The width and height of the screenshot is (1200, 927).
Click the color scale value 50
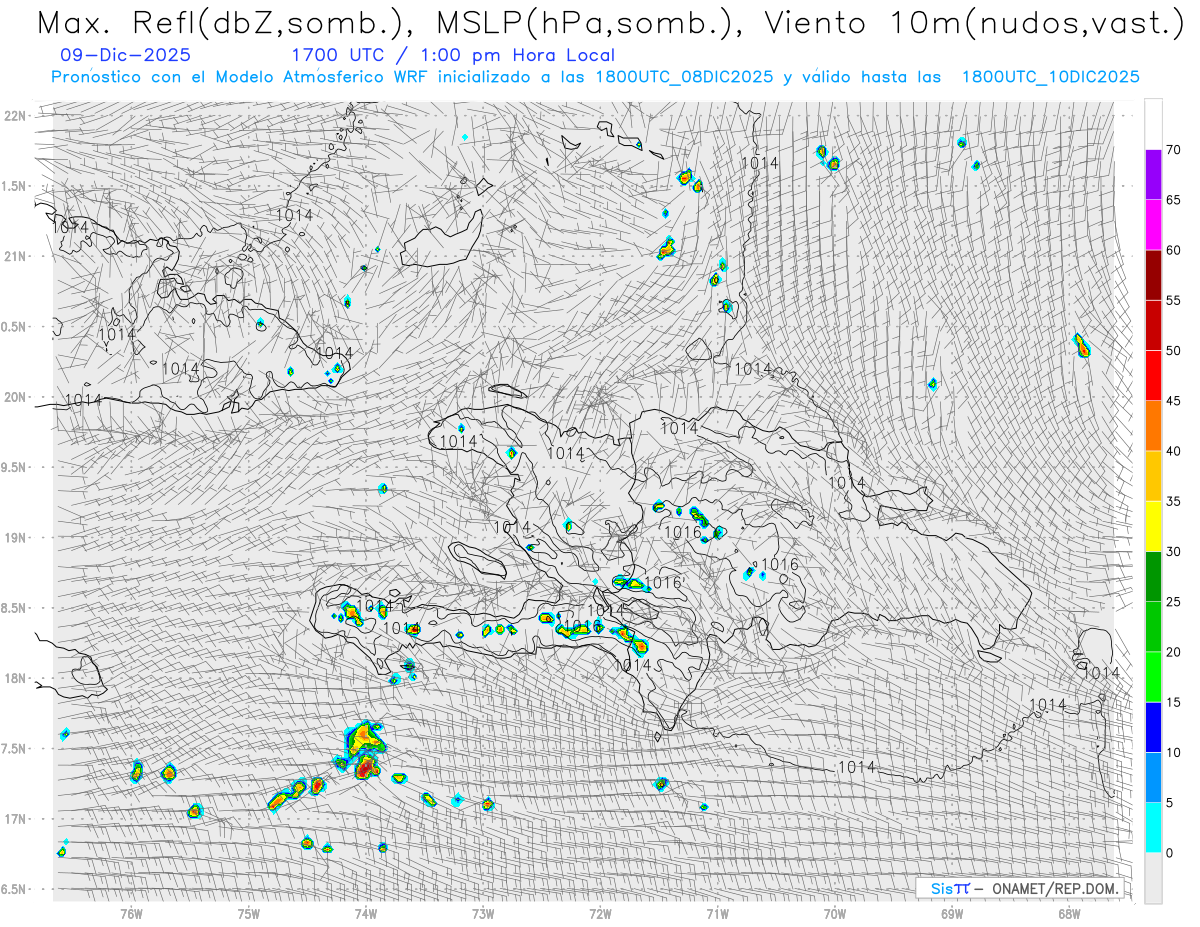[1173, 351]
